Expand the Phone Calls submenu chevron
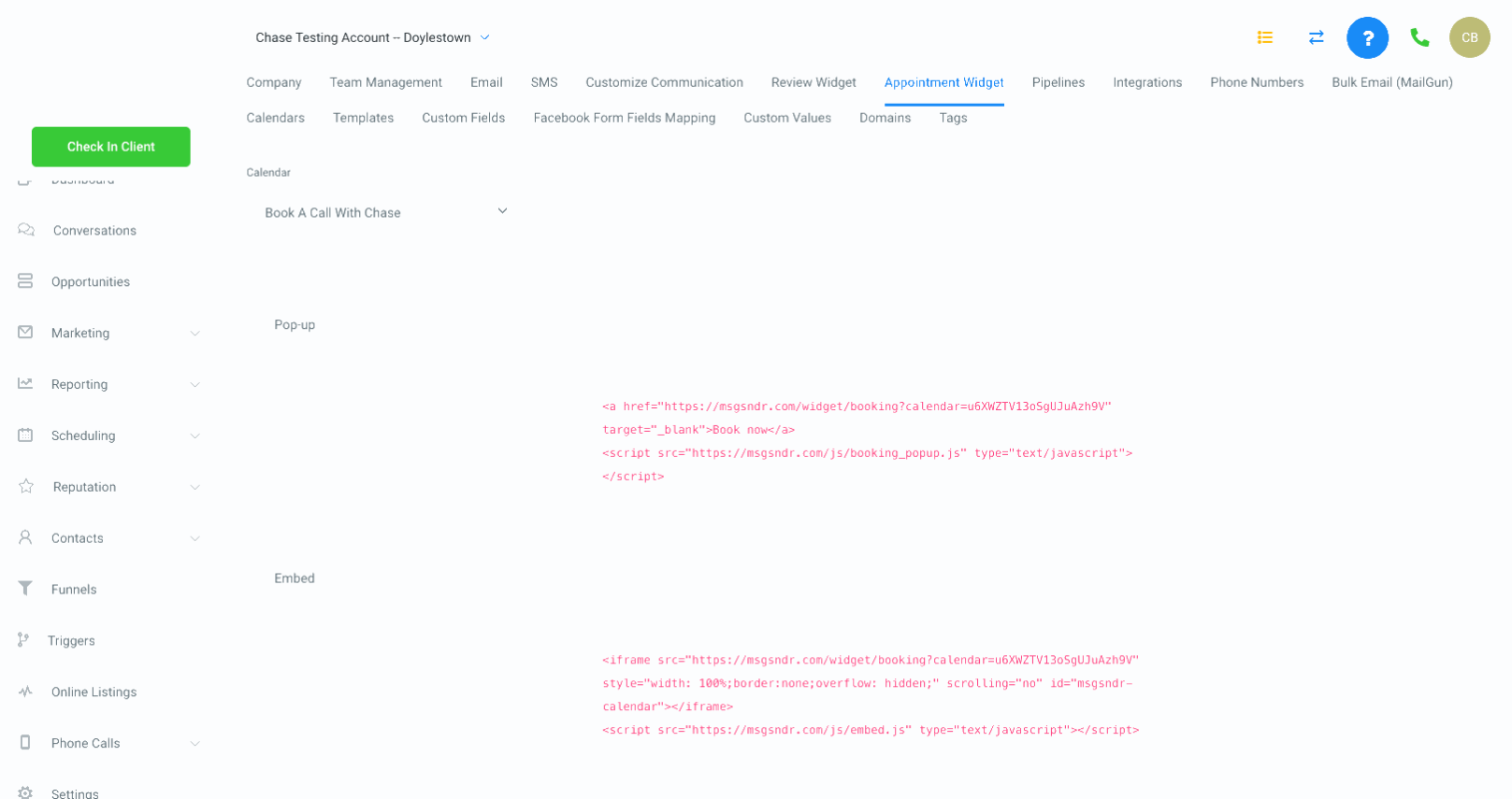The height and width of the screenshot is (799, 1512). pyautogui.click(x=195, y=744)
